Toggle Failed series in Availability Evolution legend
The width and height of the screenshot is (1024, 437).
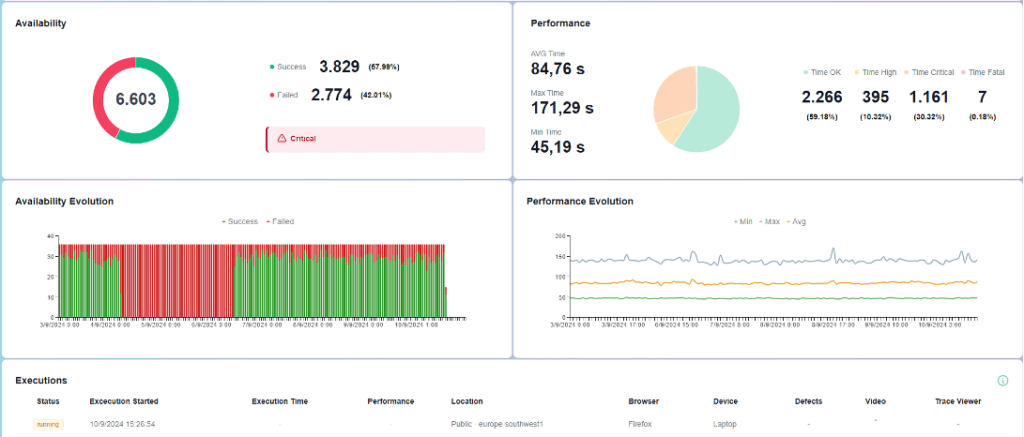(280, 221)
